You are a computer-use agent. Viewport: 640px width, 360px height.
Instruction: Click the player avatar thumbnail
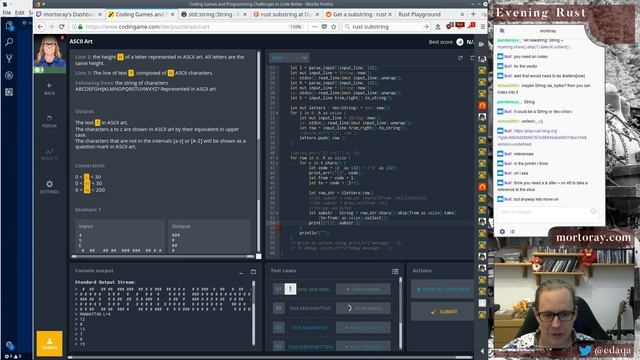click(x=49, y=51)
